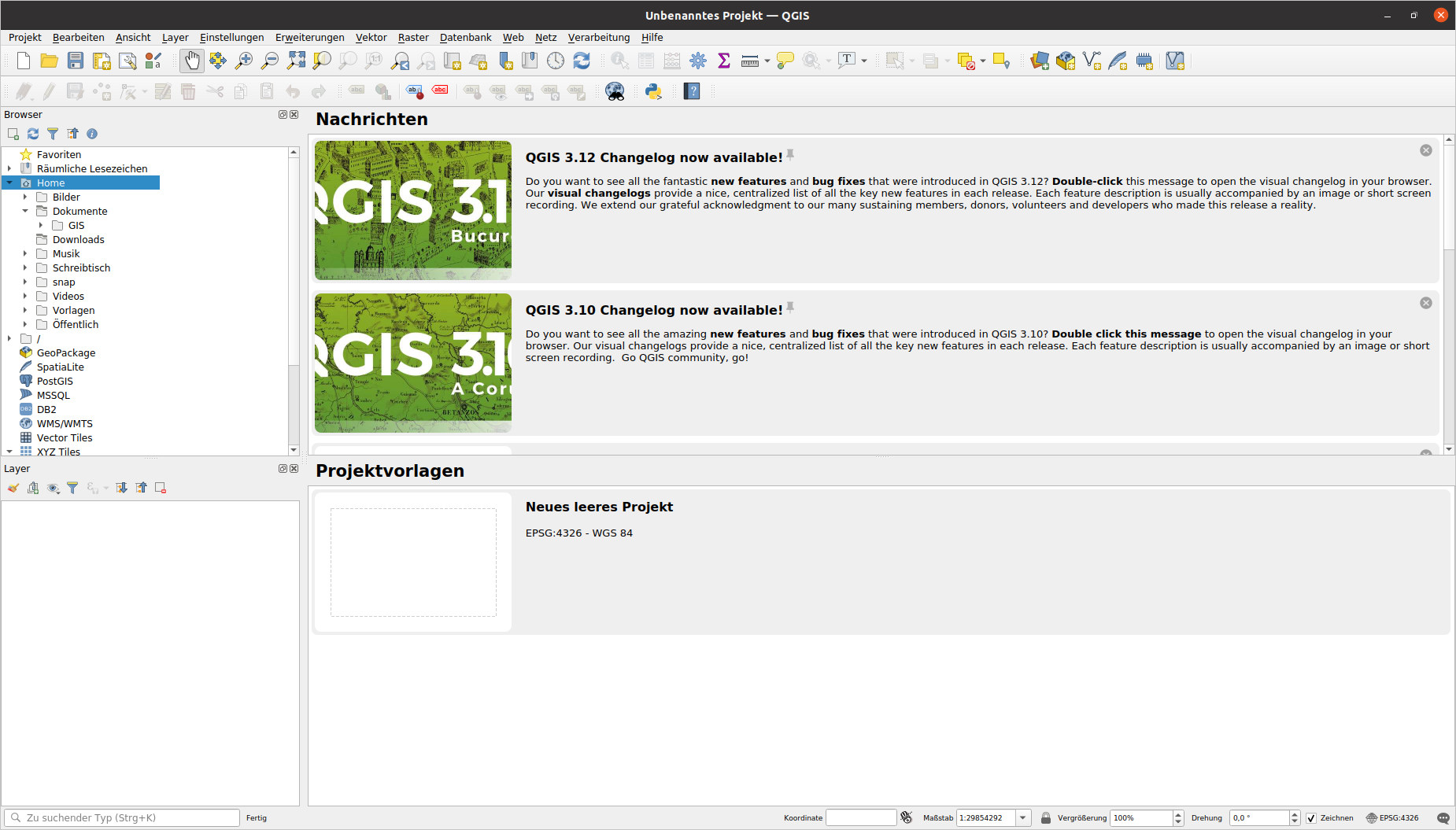Toggle mouse extents display next to Koordinate
Image resolution: width=1456 pixels, height=830 pixels.
(x=907, y=818)
